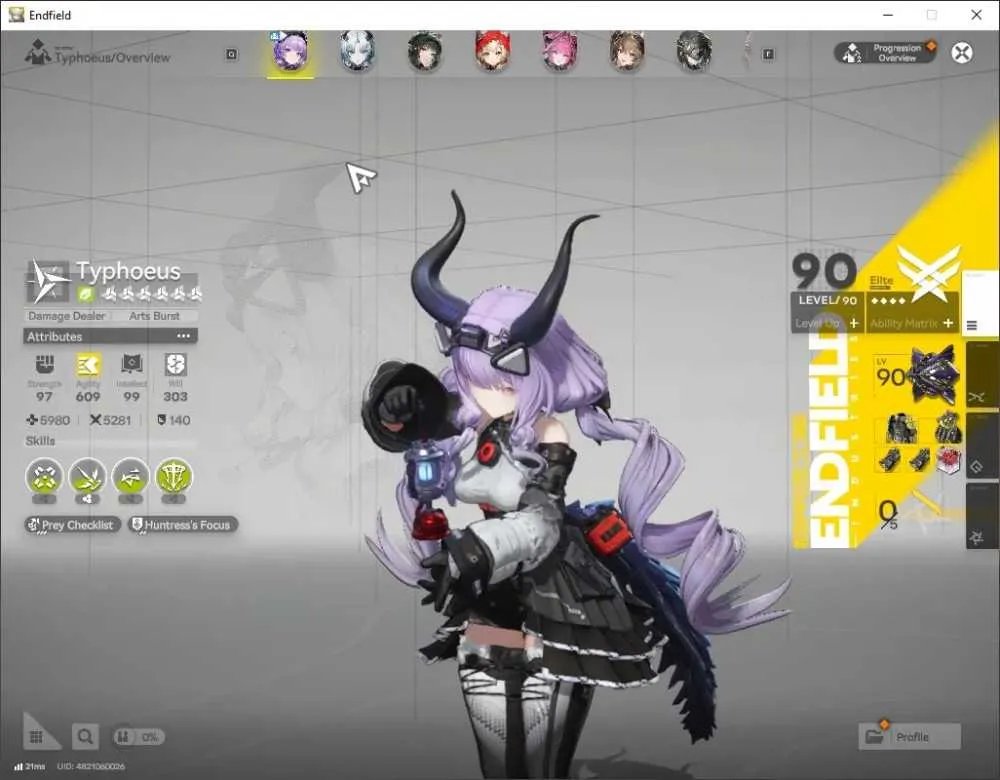Screen dimensions: 1000x780
Task: Close the operator overview with X icon
Action: 962,53
